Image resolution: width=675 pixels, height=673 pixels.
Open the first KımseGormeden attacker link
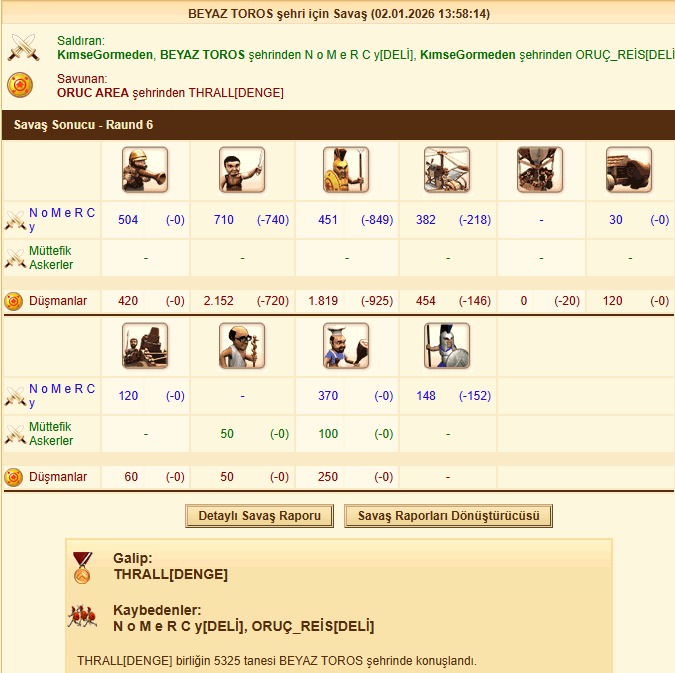tap(105, 55)
